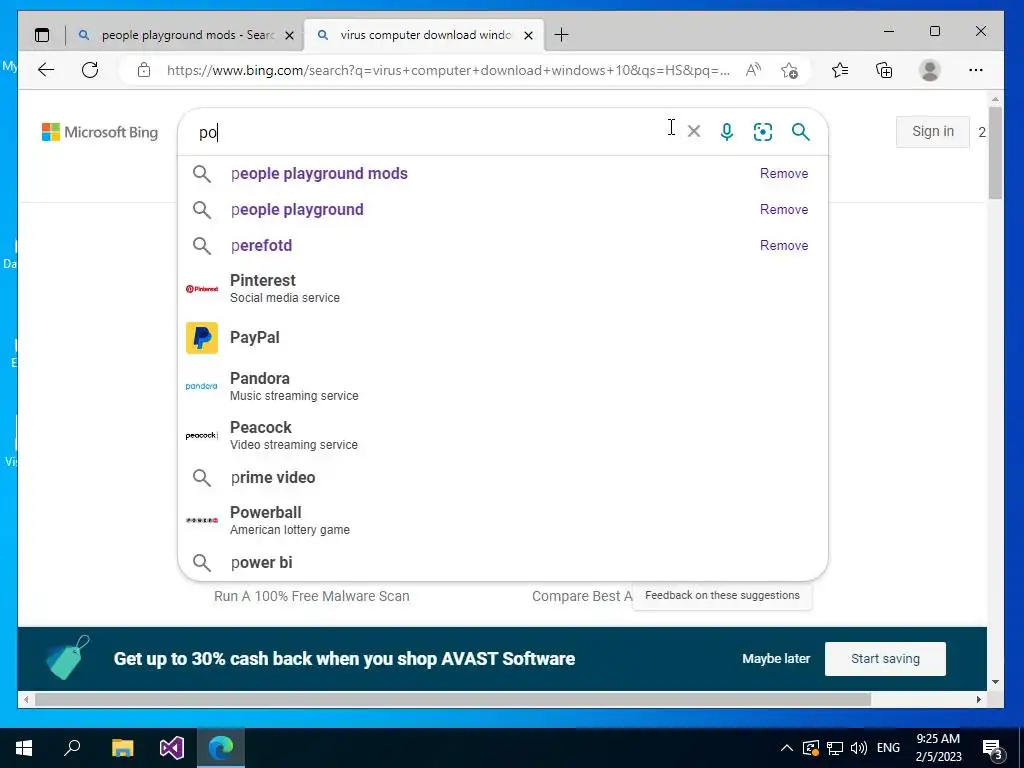Viewport: 1024px width, 768px height.
Task: Select the 'virus computer download windows' tab
Action: (424, 35)
